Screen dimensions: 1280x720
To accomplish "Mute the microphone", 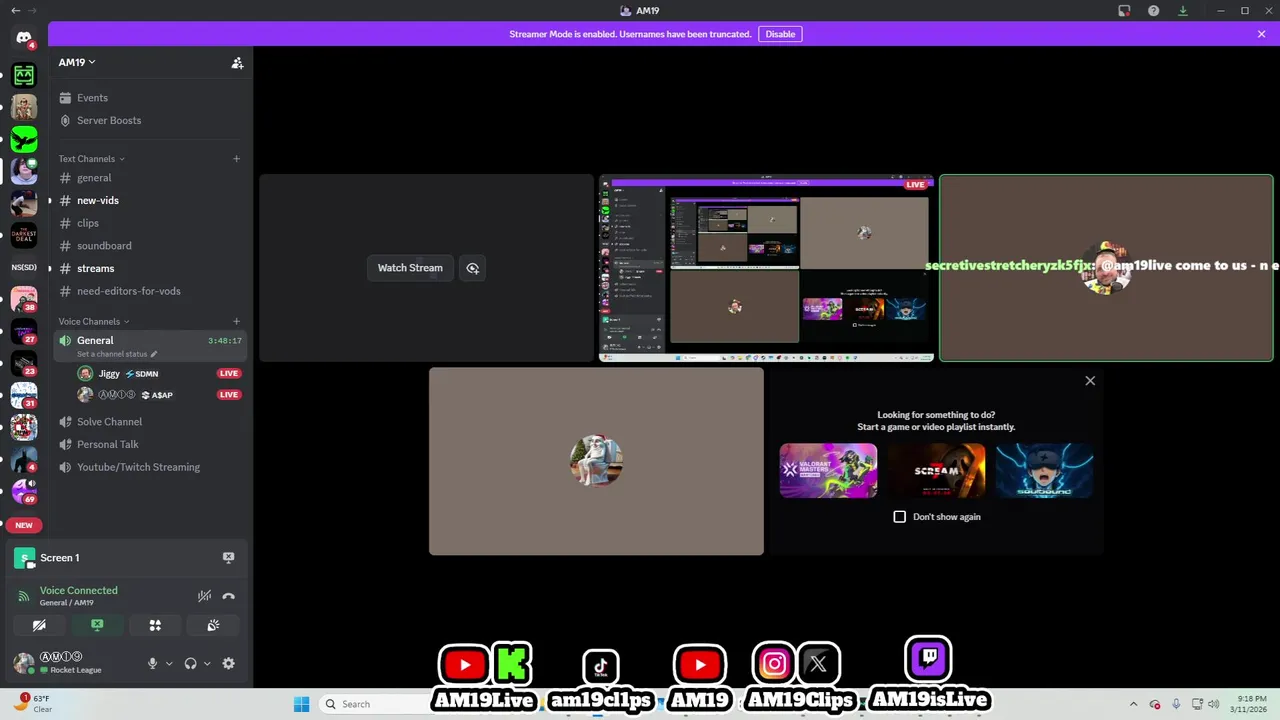I will [x=153, y=663].
